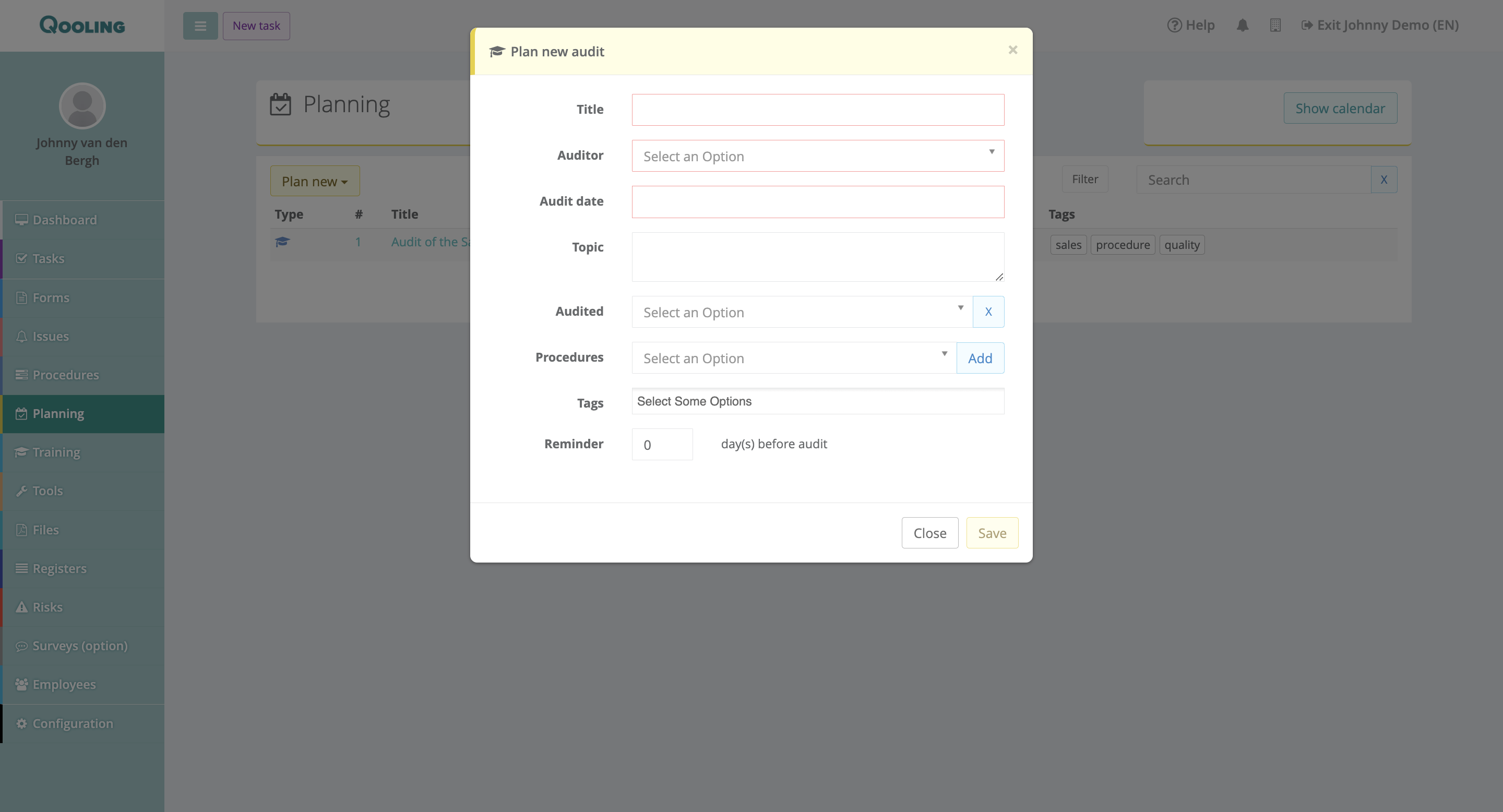
Task: Click the building company icon
Action: pos(1275,25)
